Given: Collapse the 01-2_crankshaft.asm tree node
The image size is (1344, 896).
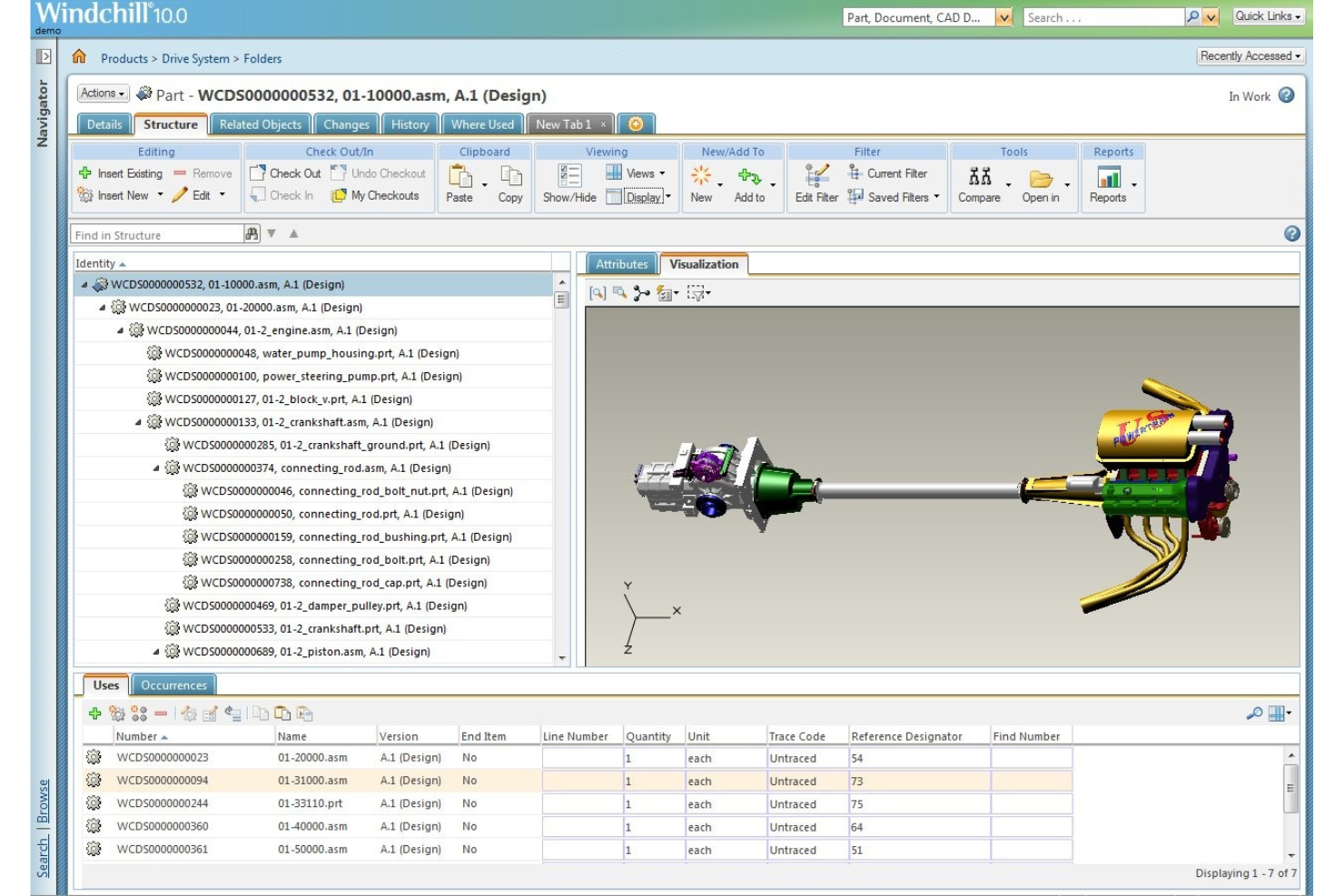Looking at the screenshot, I should click(139, 422).
